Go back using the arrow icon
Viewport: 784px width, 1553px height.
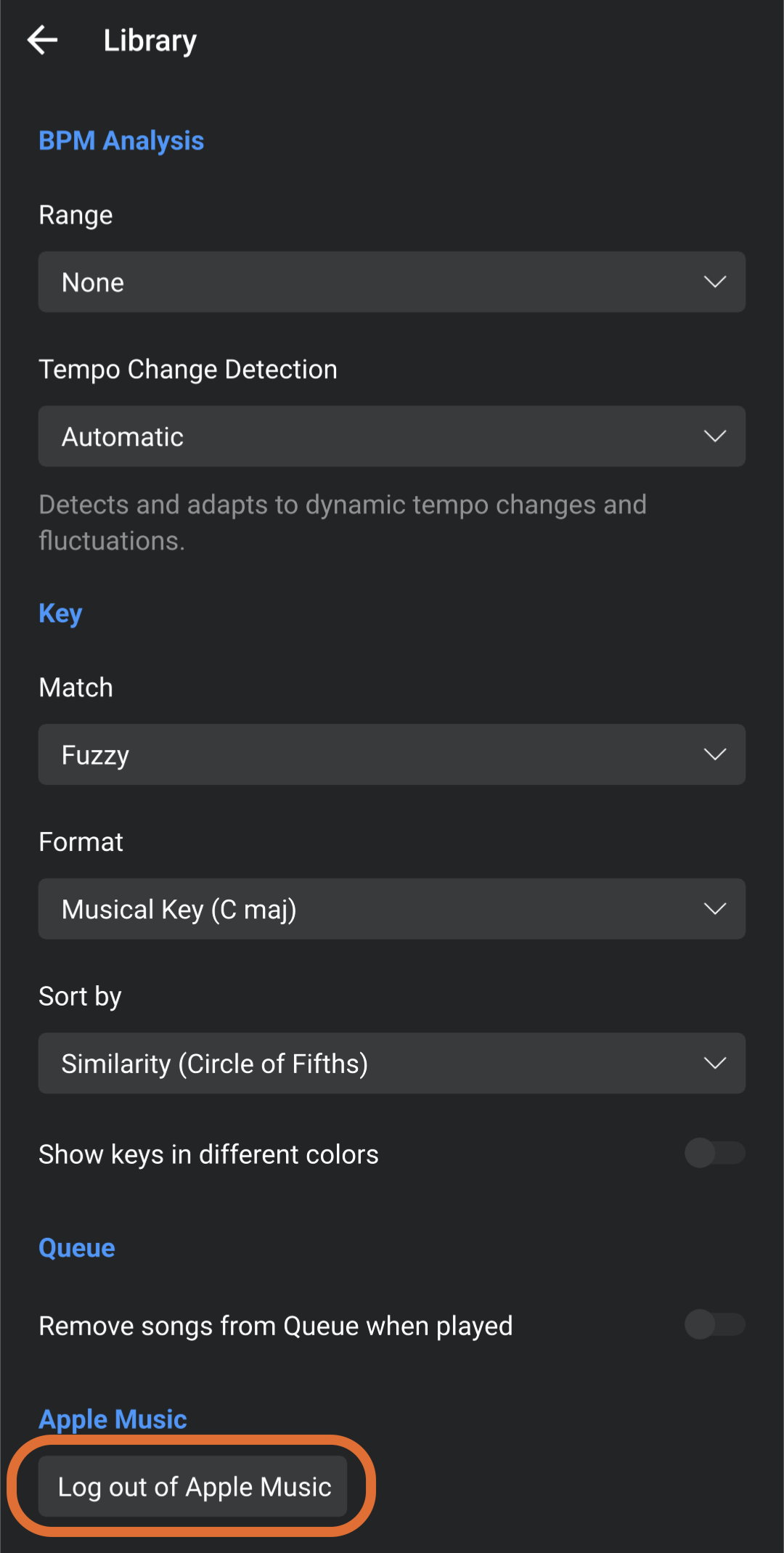(x=42, y=40)
